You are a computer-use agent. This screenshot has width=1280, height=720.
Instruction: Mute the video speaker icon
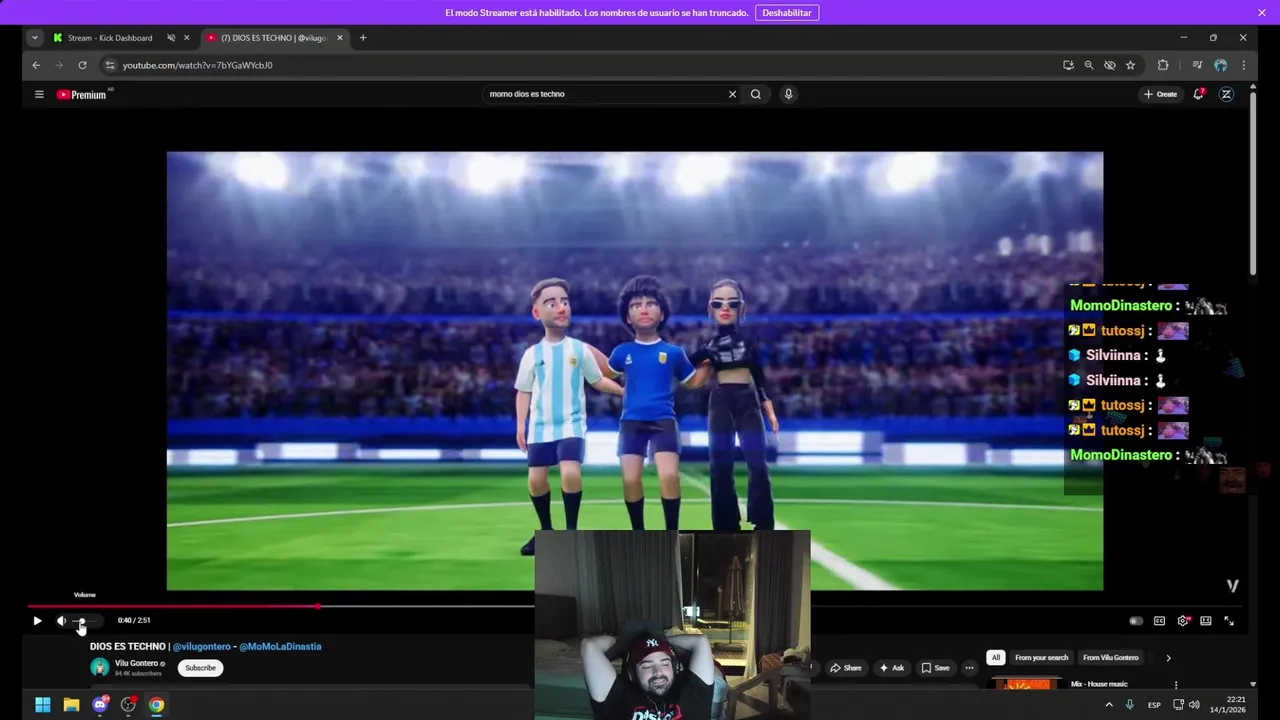click(61, 621)
